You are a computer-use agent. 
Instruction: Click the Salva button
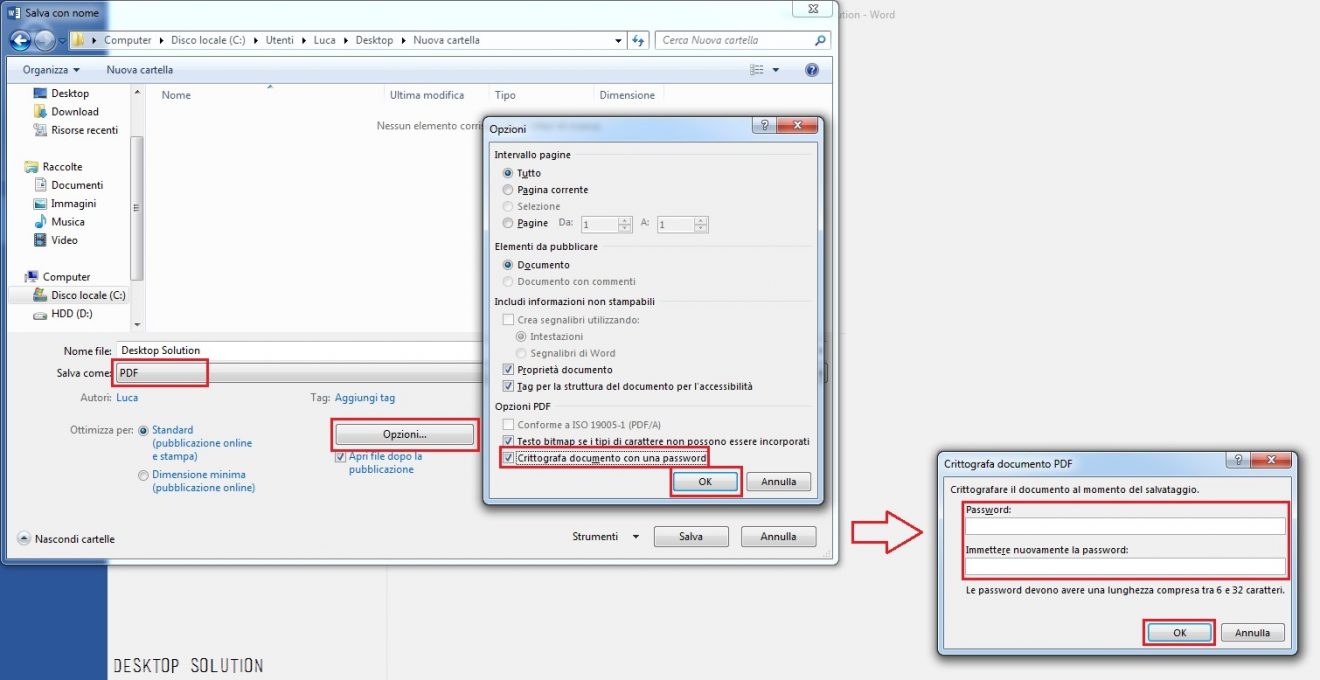691,537
